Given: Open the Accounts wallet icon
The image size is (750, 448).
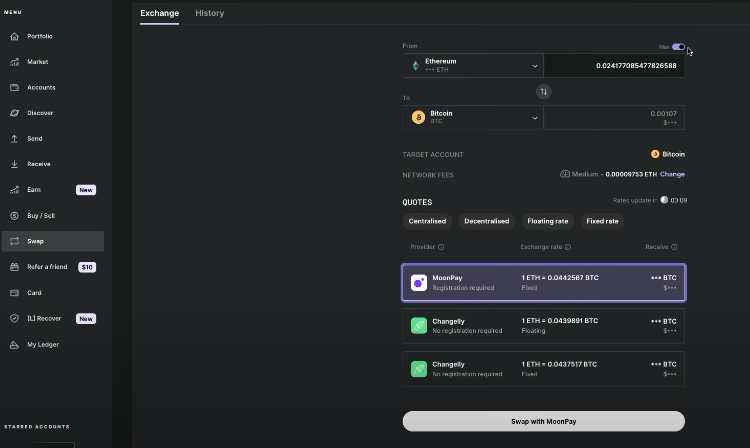Looking at the screenshot, I should pos(14,87).
